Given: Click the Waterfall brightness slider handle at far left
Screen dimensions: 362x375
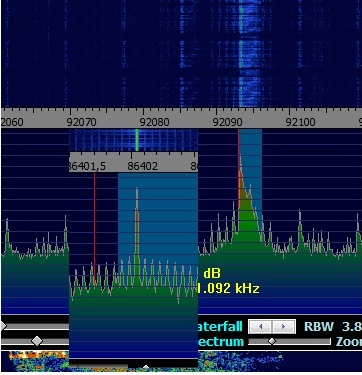Looking at the screenshot, I should (3, 326).
